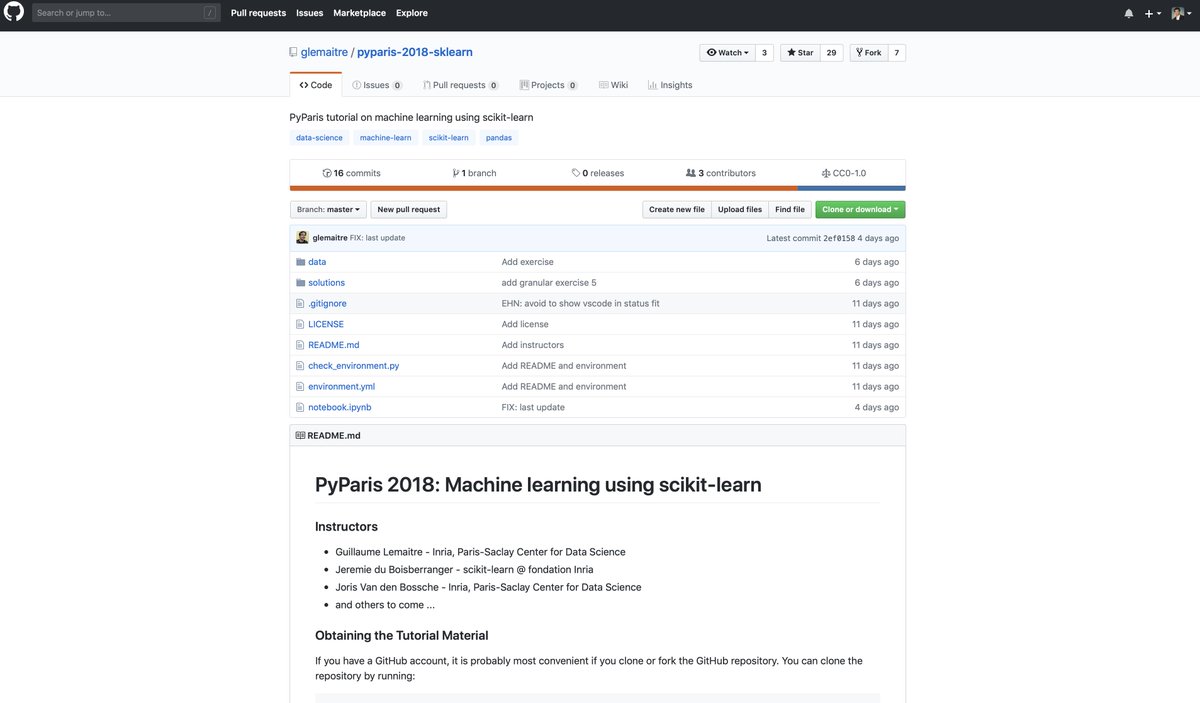The height and width of the screenshot is (703, 1200).
Task: Click the pandas topic tag
Action: click(499, 138)
